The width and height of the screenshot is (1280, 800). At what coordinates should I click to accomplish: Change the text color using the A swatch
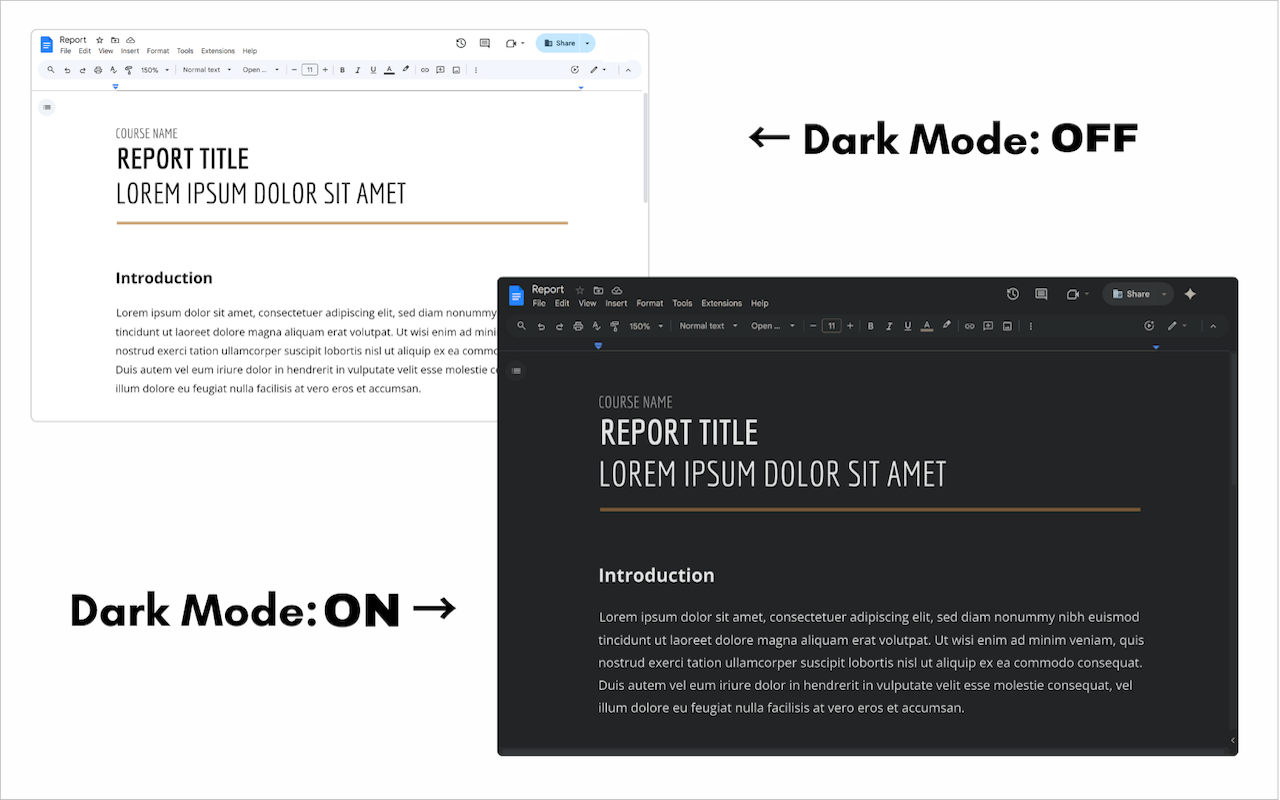[926, 325]
